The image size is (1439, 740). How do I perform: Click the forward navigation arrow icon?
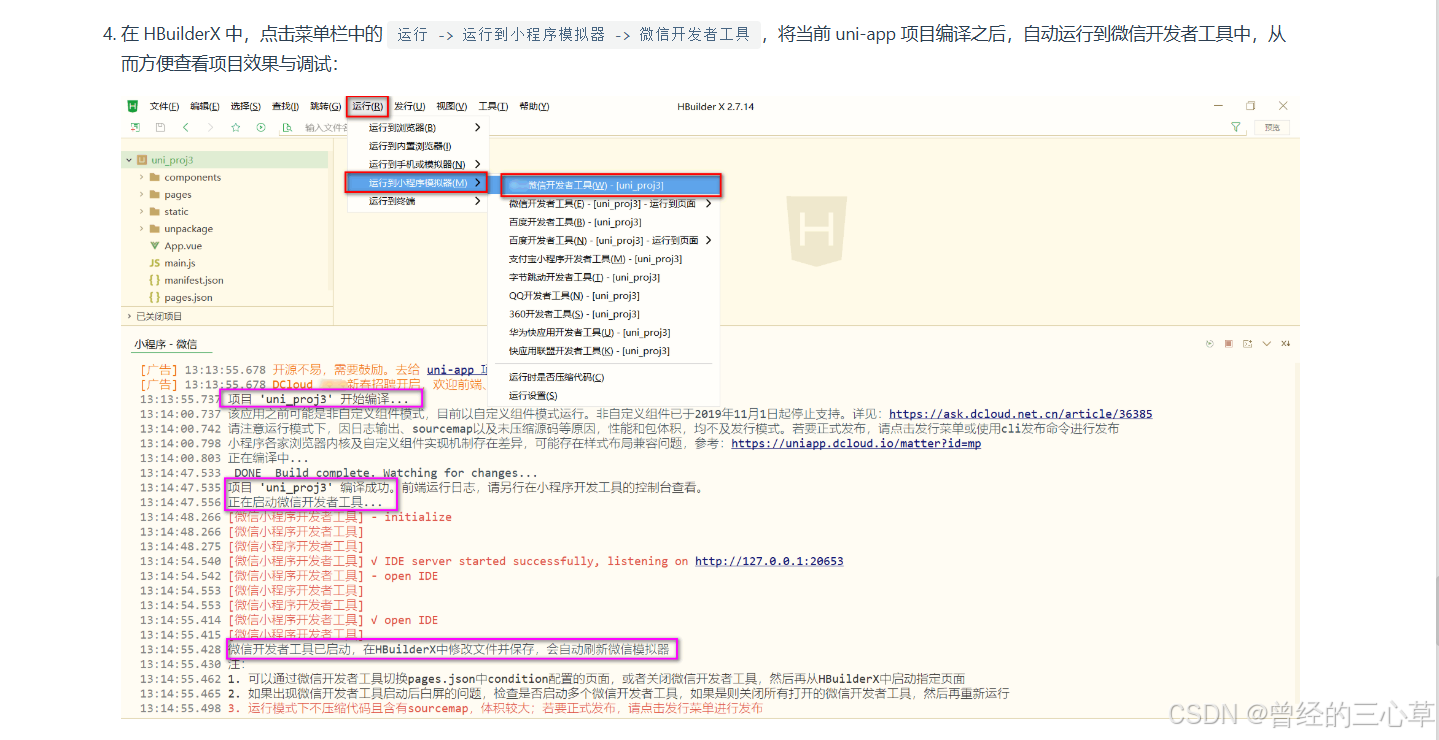click(x=210, y=127)
